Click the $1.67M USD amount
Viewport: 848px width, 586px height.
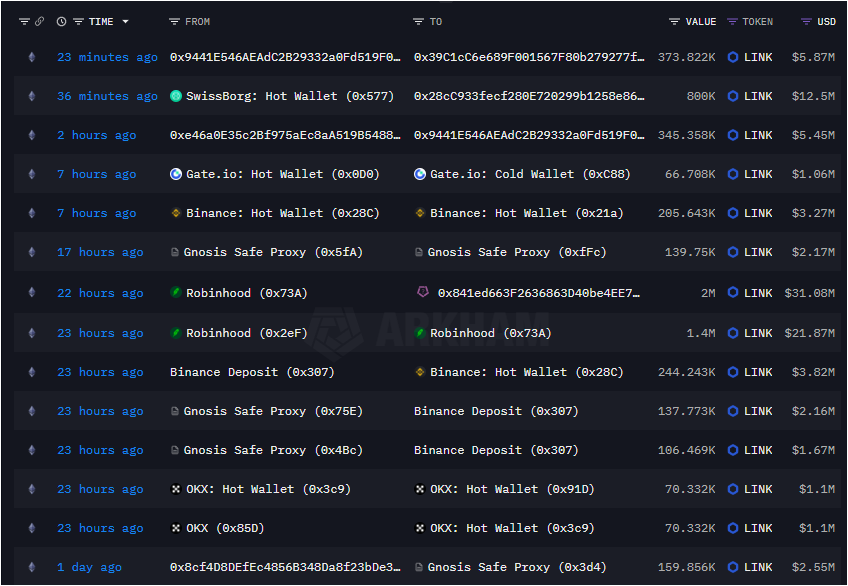[813, 450]
